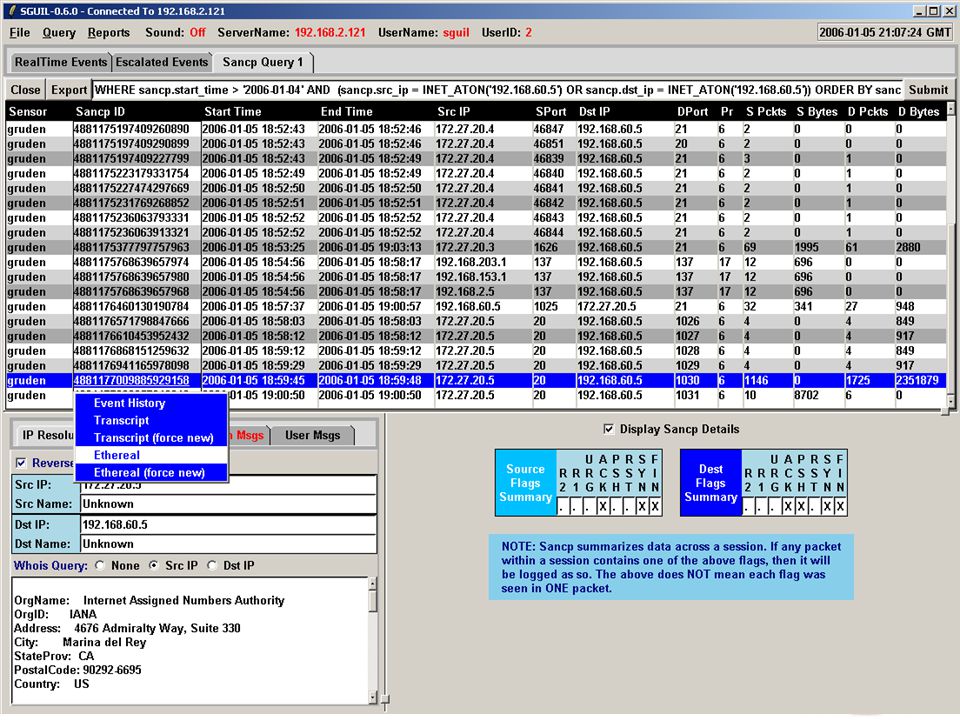Viewport: 960px width, 720px height.
Task: Open the Query menu
Action: pyautogui.click(x=59, y=33)
